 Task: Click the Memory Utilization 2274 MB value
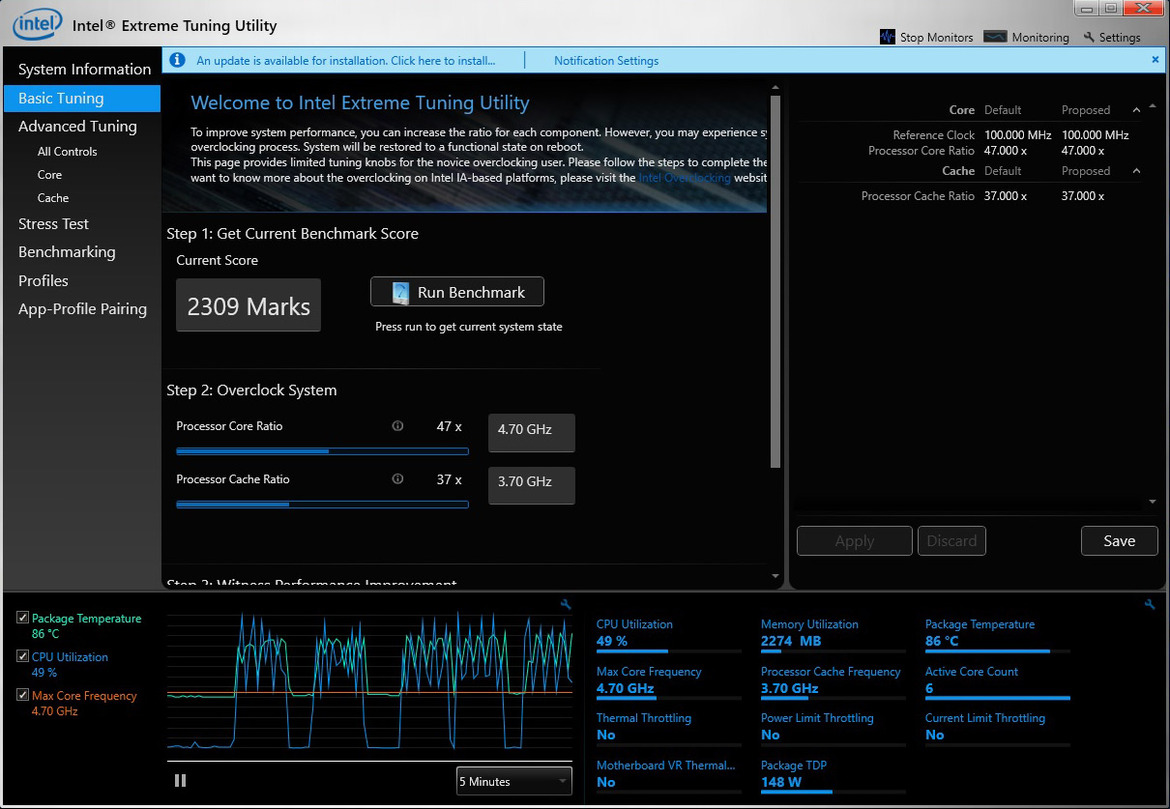[791, 640]
